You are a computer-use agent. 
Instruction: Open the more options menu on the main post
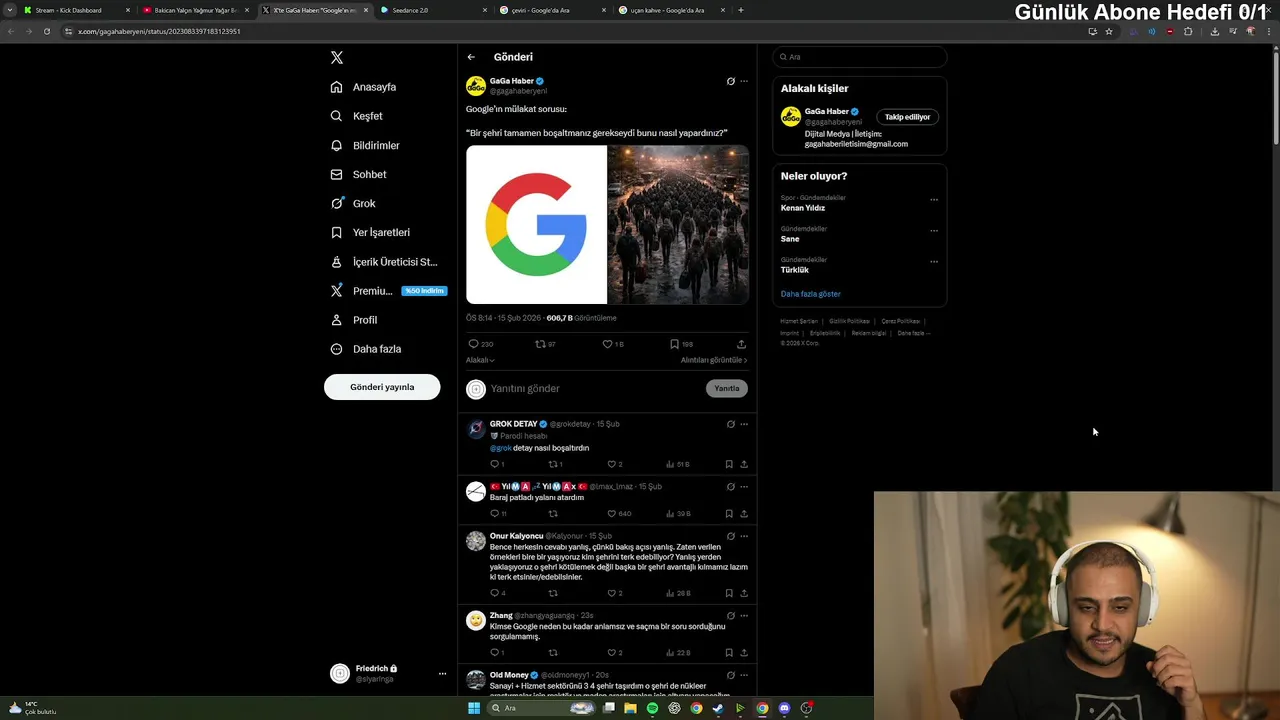[743, 81]
